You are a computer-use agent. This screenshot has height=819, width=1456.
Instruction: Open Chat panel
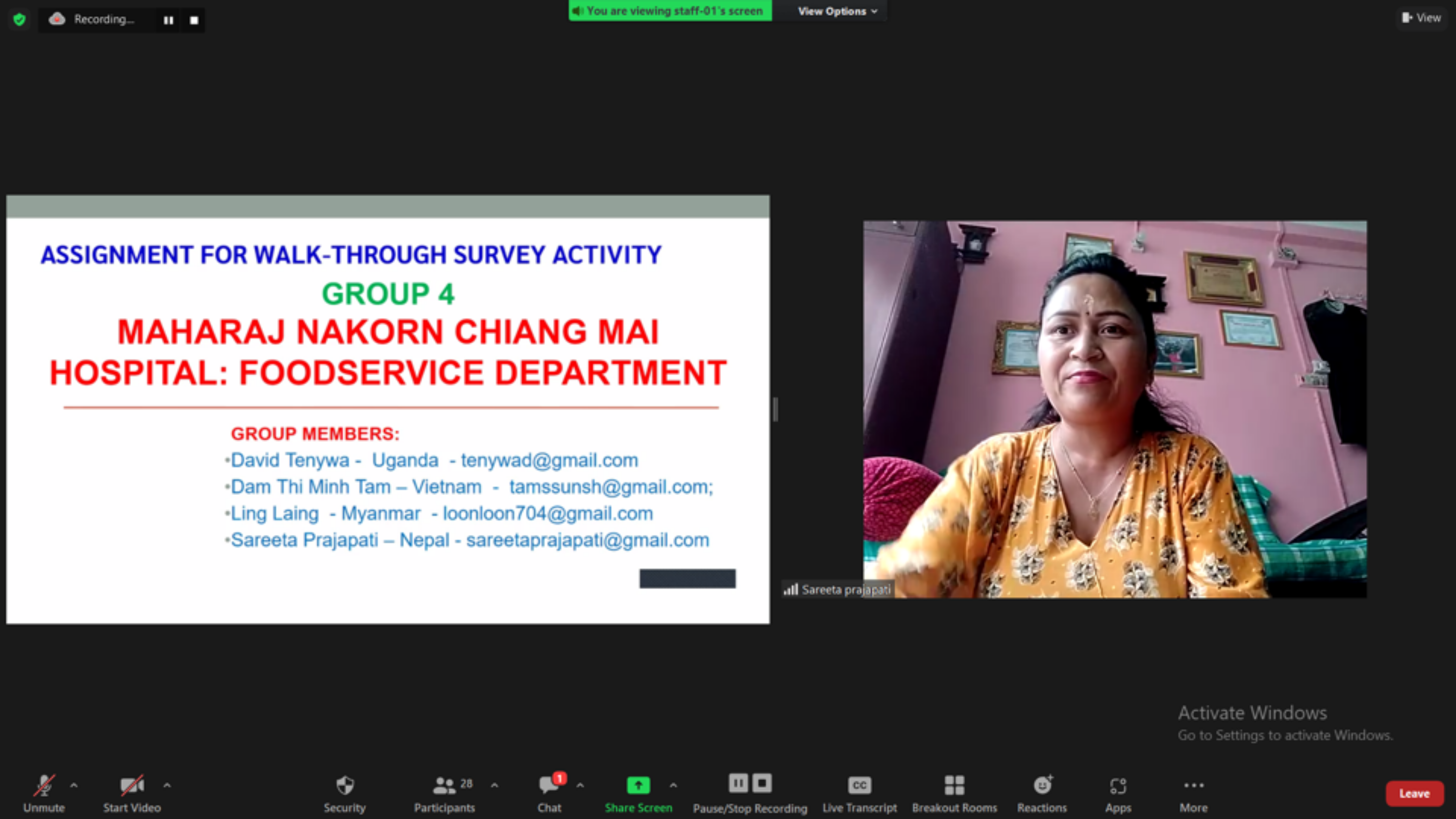550,792
